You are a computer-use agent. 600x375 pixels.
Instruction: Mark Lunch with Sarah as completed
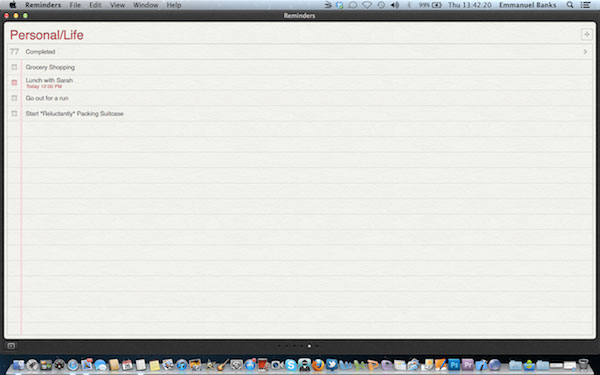14,83
